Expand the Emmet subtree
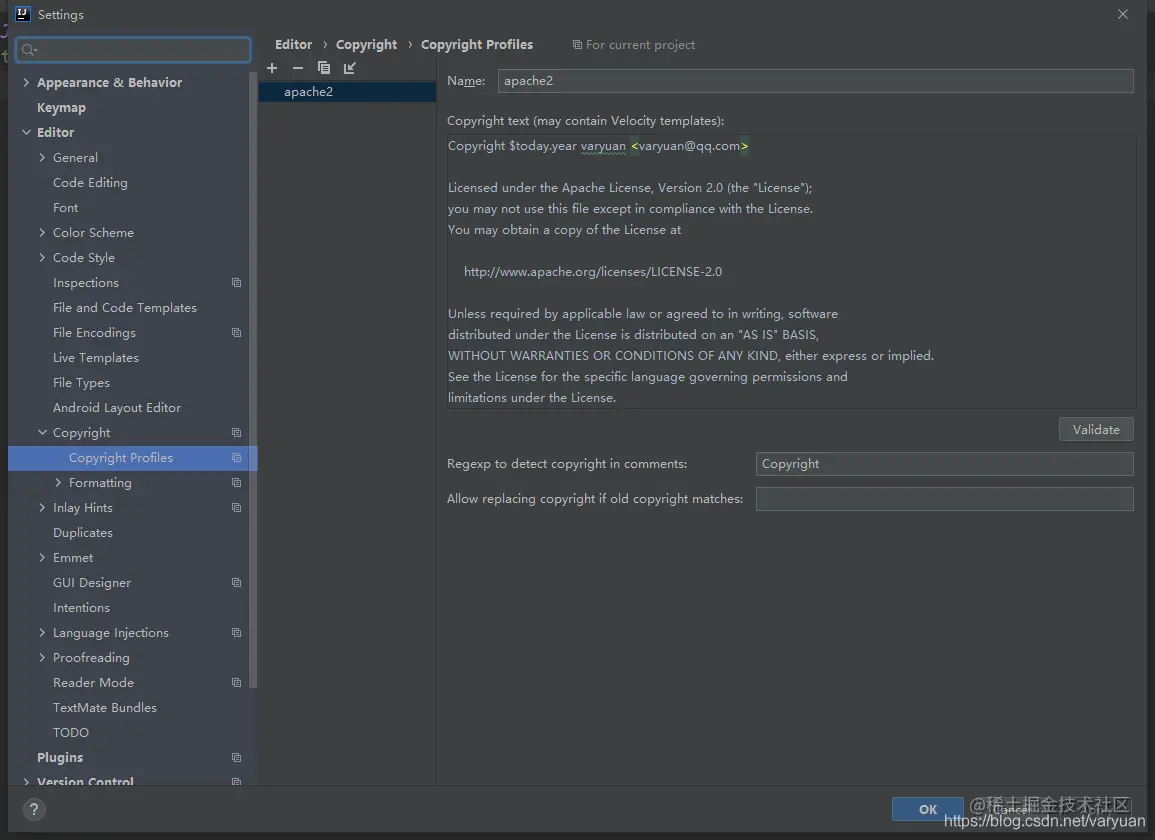 (x=42, y=558)
